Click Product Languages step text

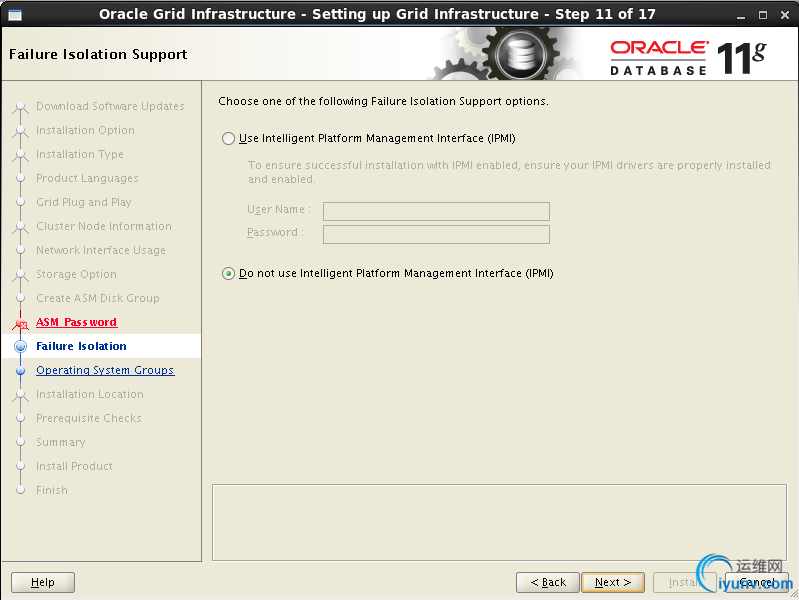pyautogui.click(x=87, y=178)
